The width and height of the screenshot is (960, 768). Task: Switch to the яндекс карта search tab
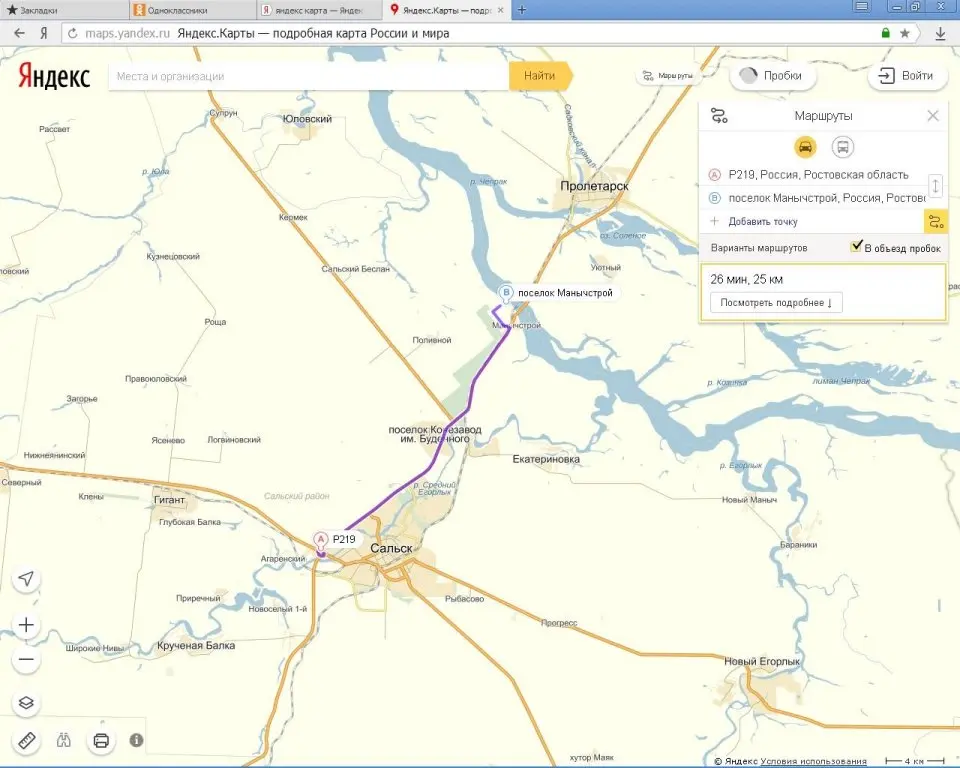[x=318, y=10]
